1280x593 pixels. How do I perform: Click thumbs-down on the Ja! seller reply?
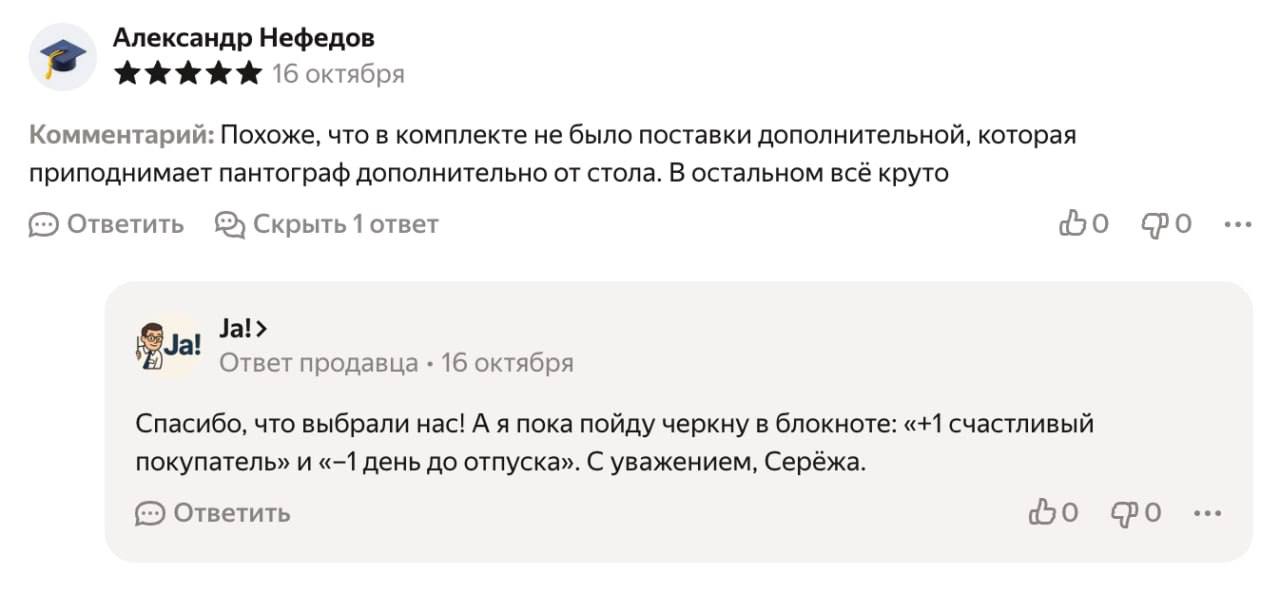1125,513
